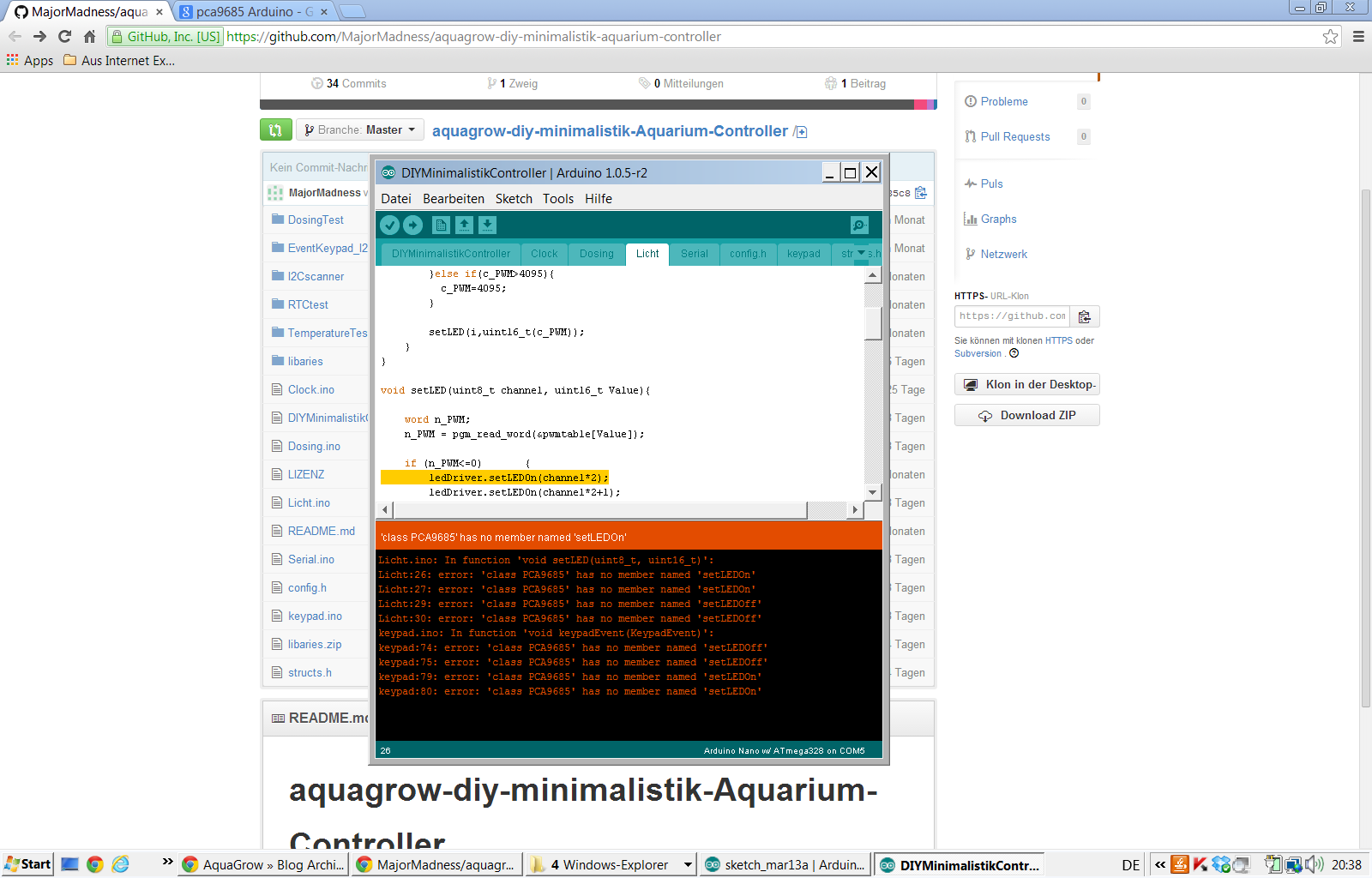Switch to the keypad tab in Arduino
The image size is (1372, 878).
point(803,254)
